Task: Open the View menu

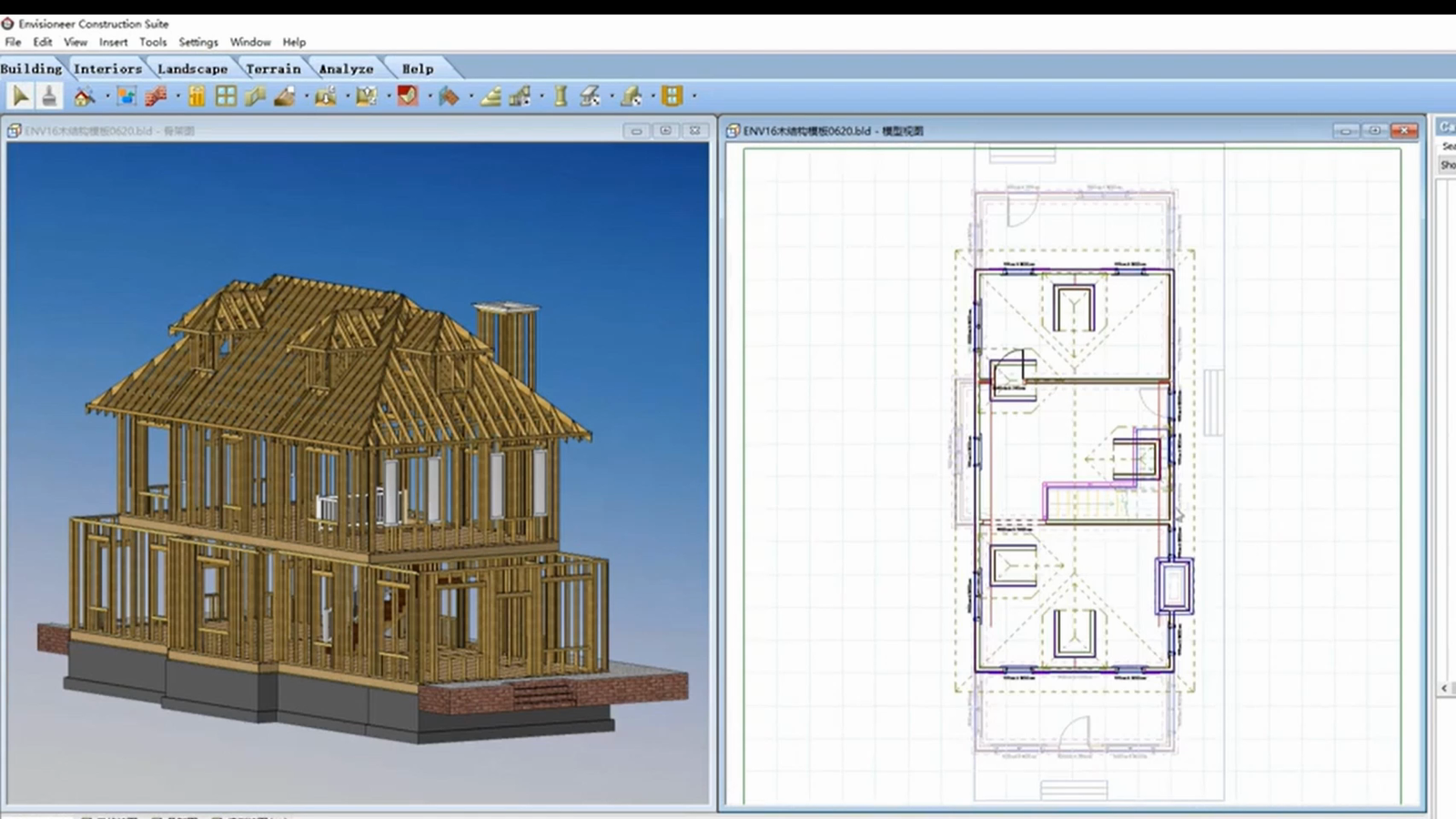Action: [x=76, y=42]
